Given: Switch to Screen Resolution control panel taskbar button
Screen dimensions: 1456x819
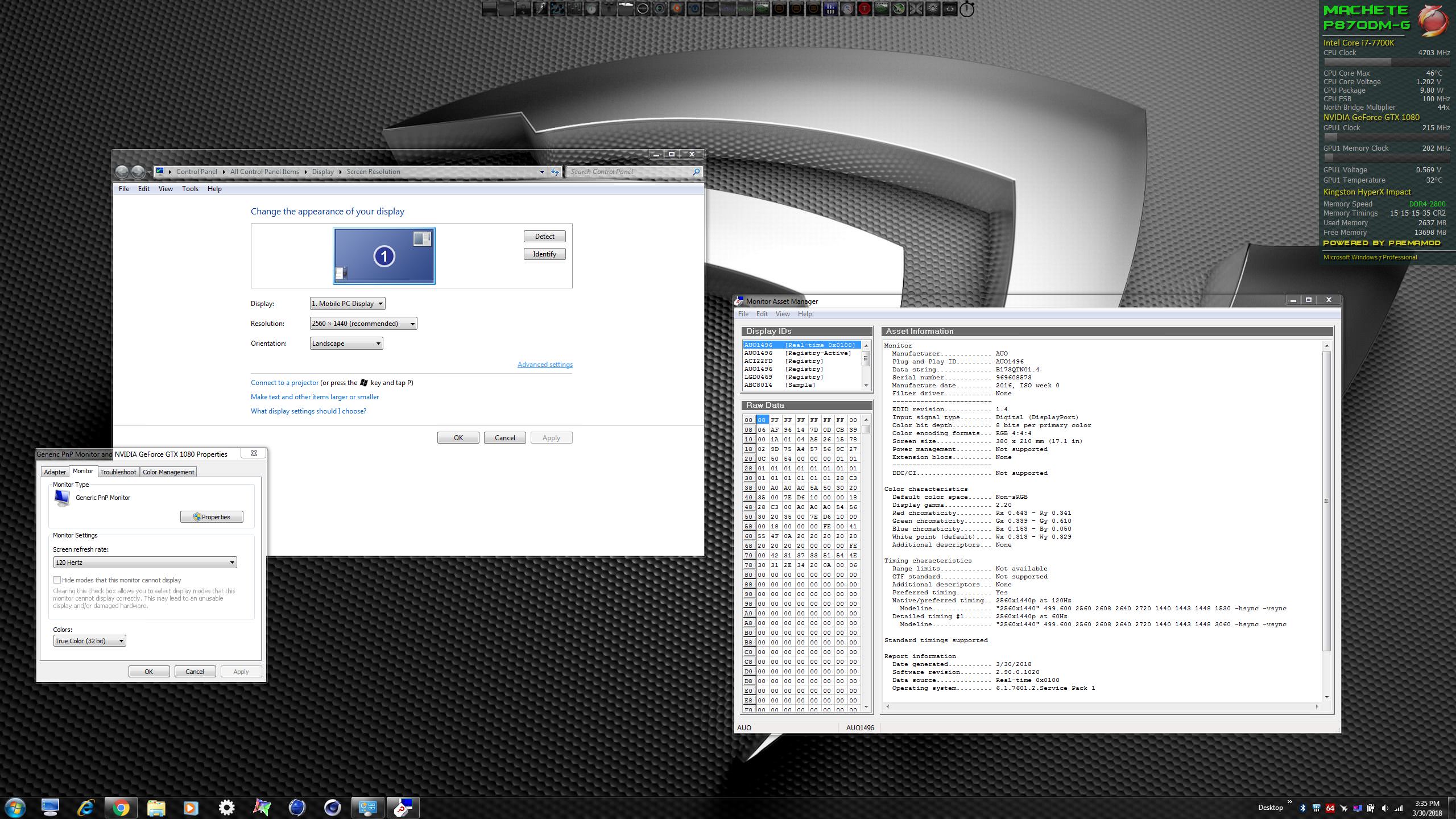Looking at the screenshot, I should pos(367,808).
